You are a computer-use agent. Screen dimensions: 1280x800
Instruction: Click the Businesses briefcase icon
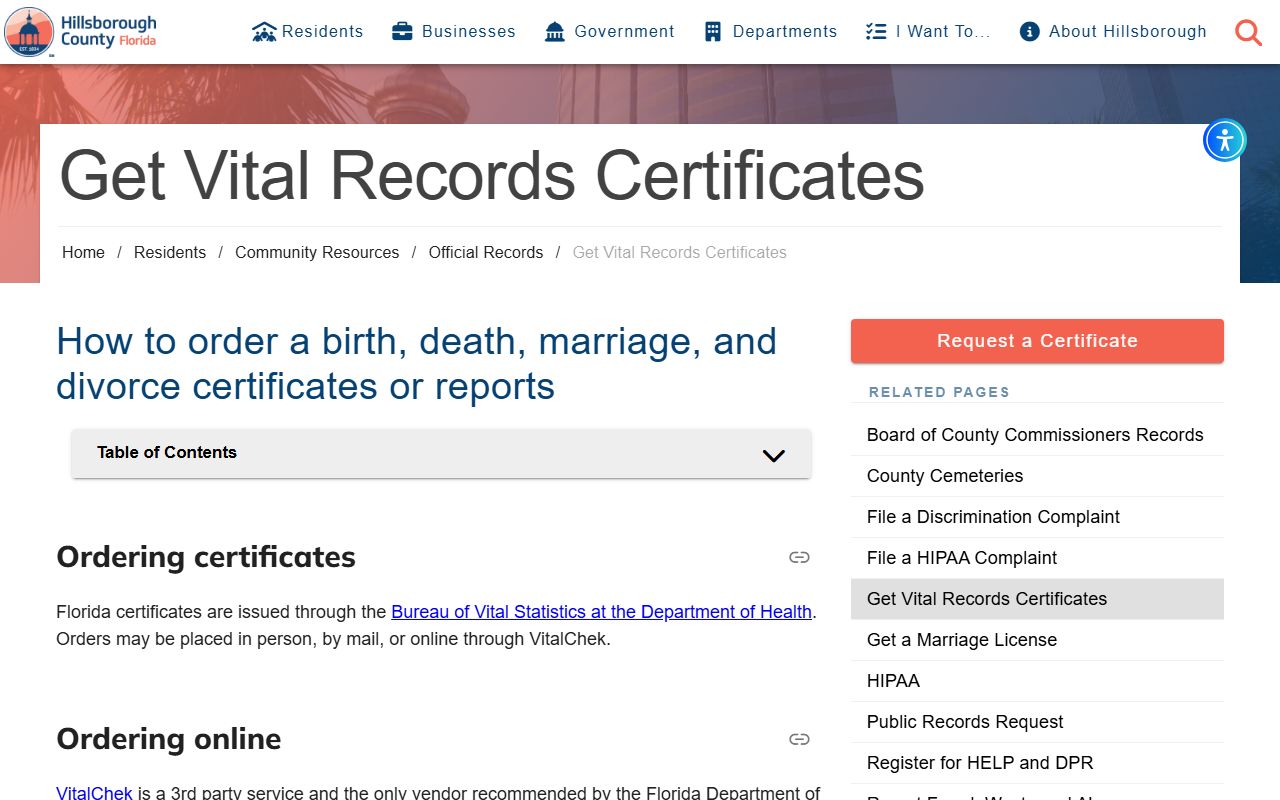(402, 32)
